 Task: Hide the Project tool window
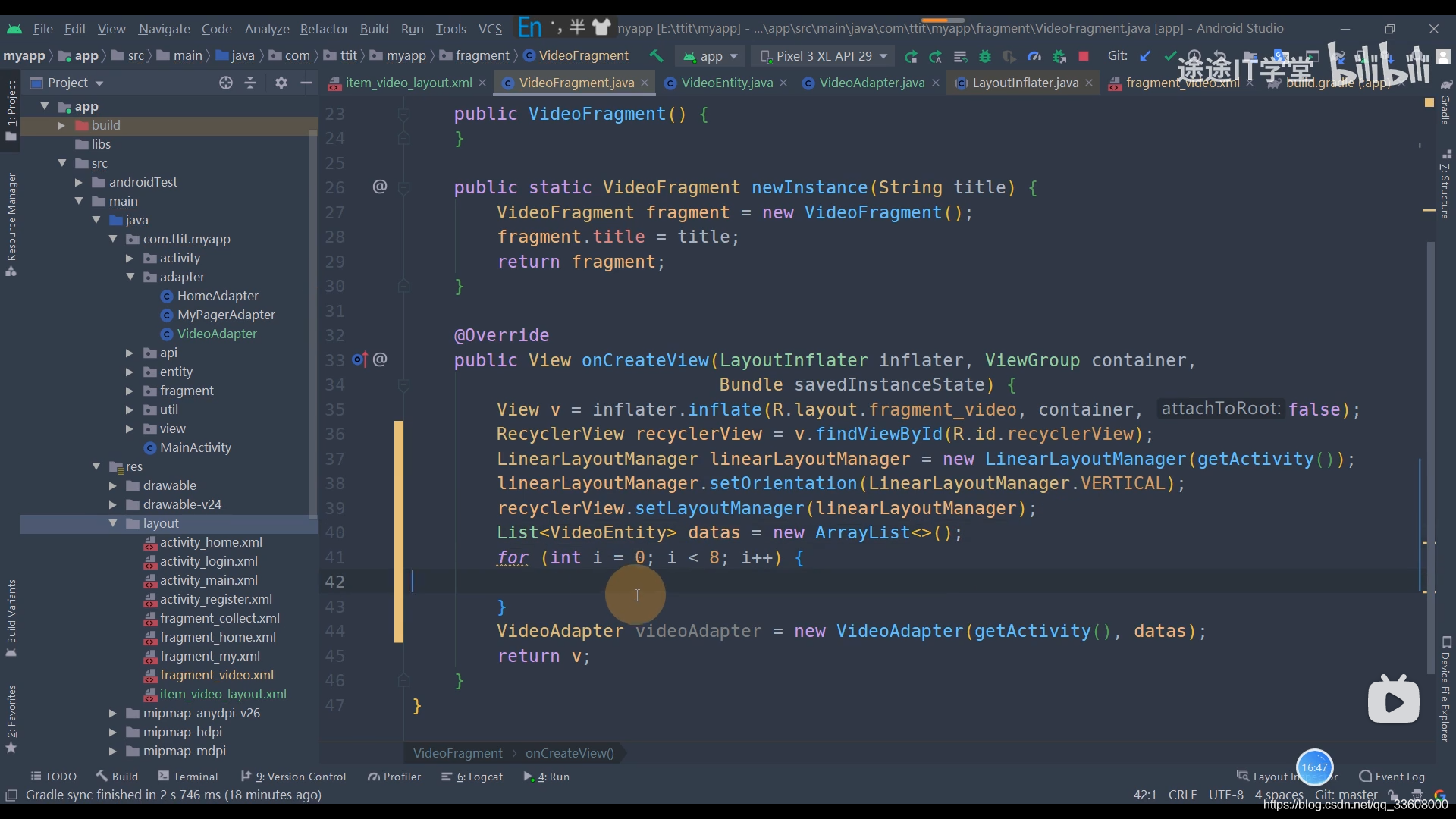pyautogui.click(x=306, y=83)
